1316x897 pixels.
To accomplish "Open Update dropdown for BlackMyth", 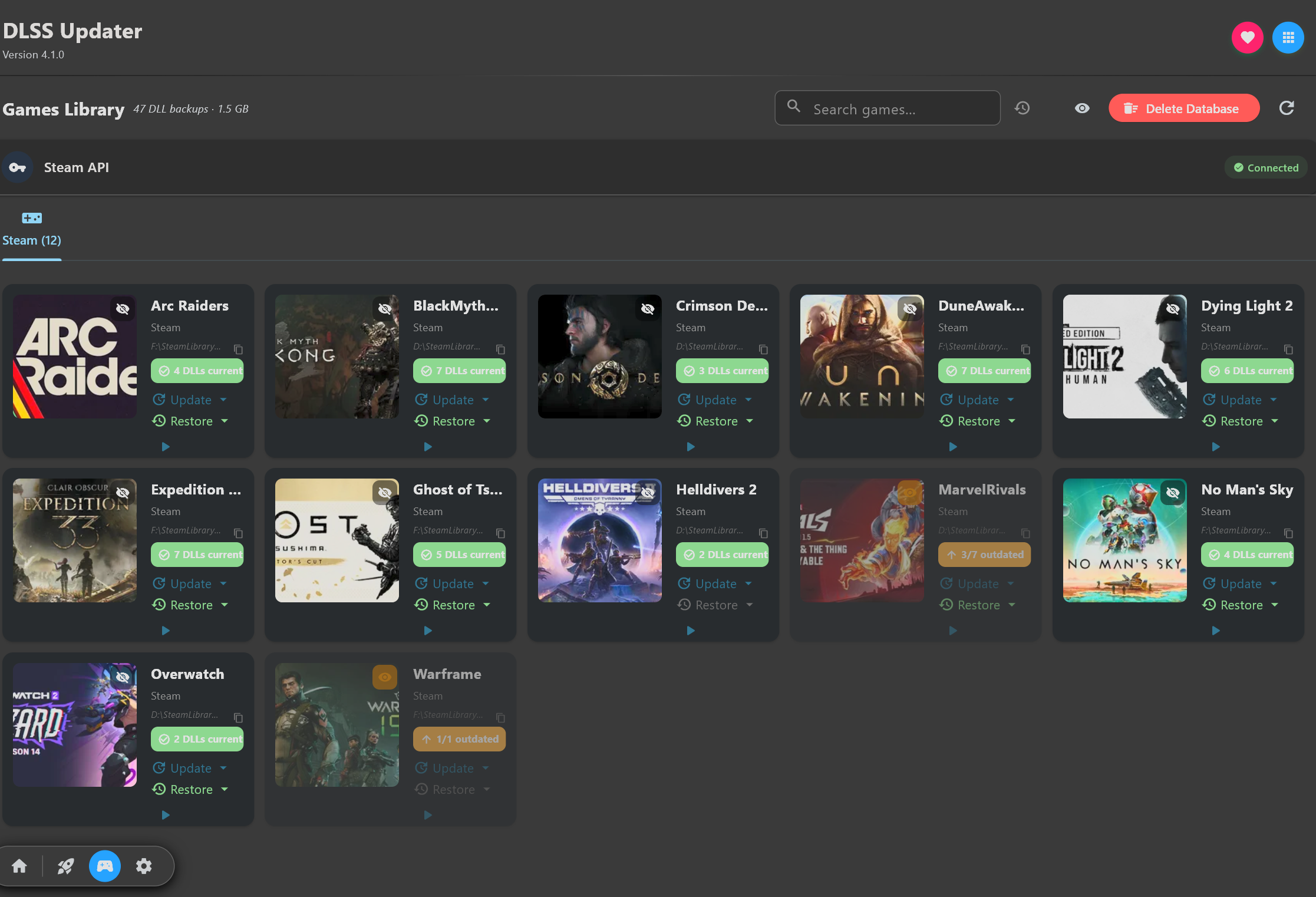I will click(452, 400).
